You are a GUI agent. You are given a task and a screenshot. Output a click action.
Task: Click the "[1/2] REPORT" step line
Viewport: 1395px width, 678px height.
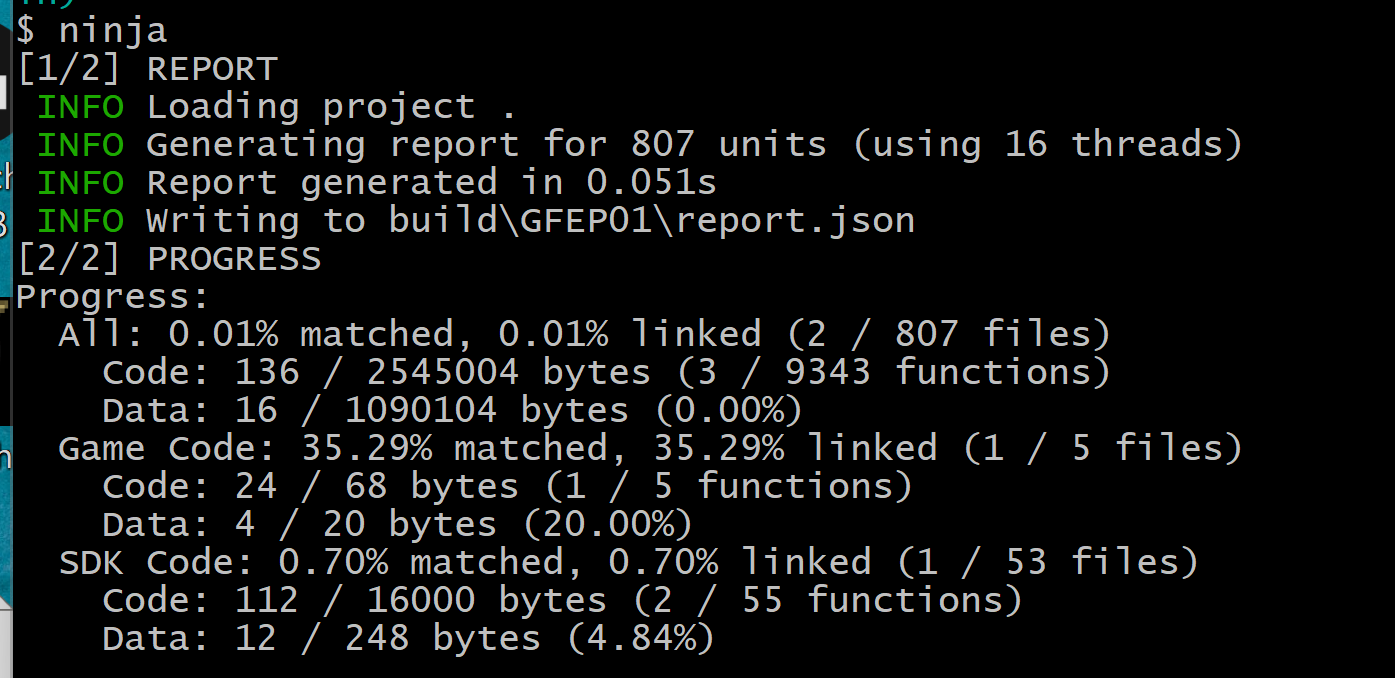click(x=147, y=69)
